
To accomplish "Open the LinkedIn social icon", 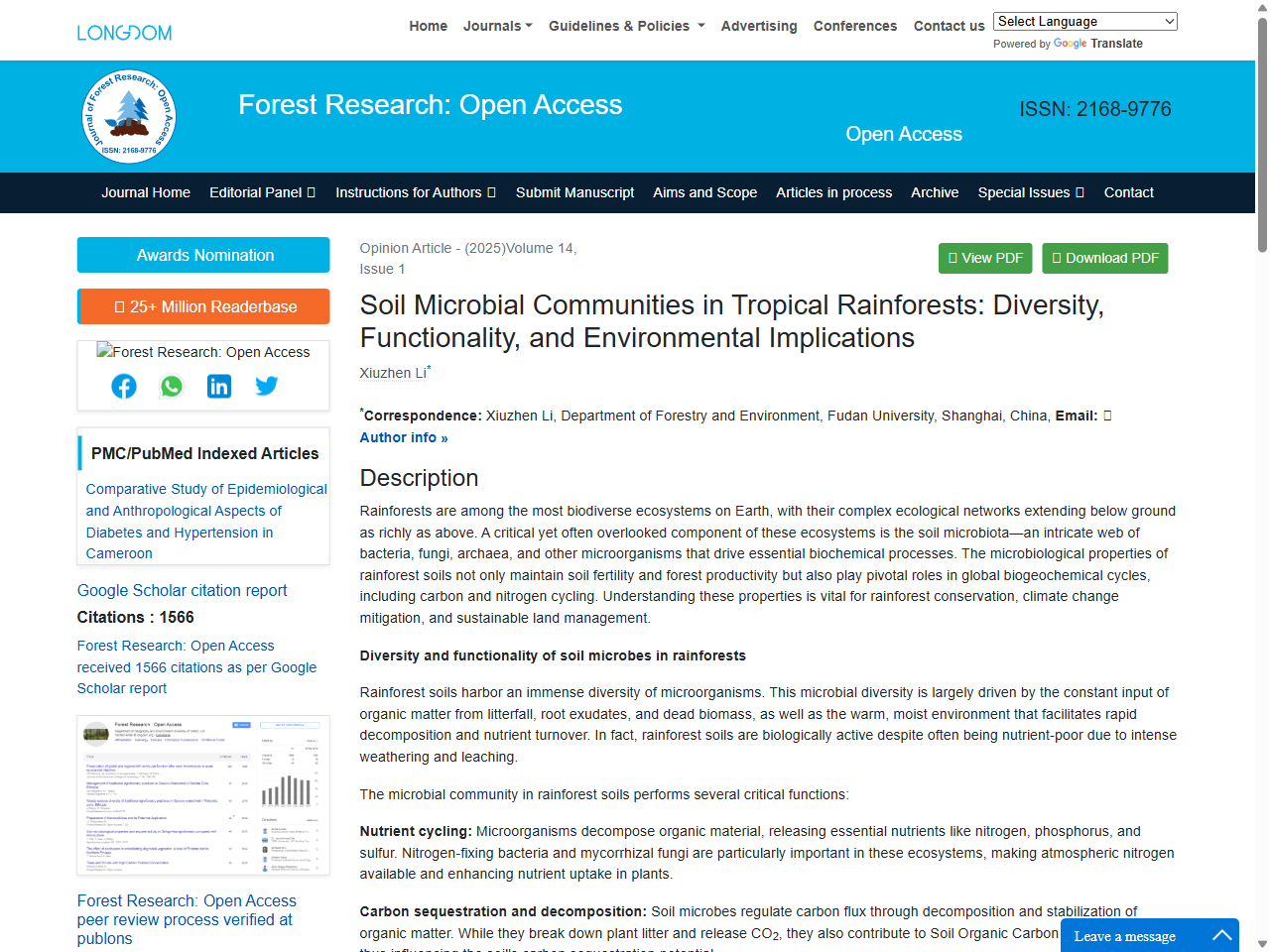I will coord(218,386).
